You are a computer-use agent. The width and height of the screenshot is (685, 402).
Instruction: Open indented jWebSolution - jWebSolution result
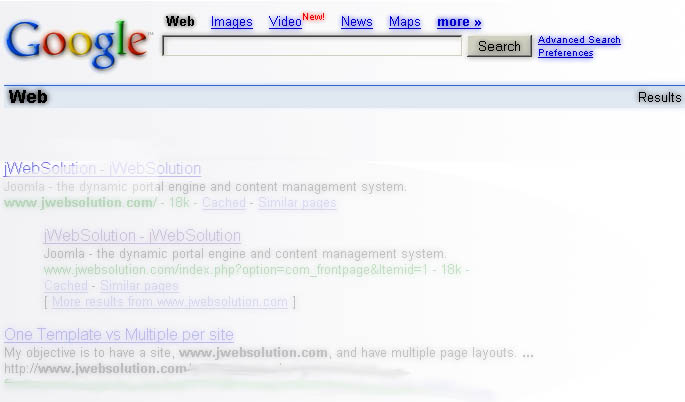click(x=142, y=236)
